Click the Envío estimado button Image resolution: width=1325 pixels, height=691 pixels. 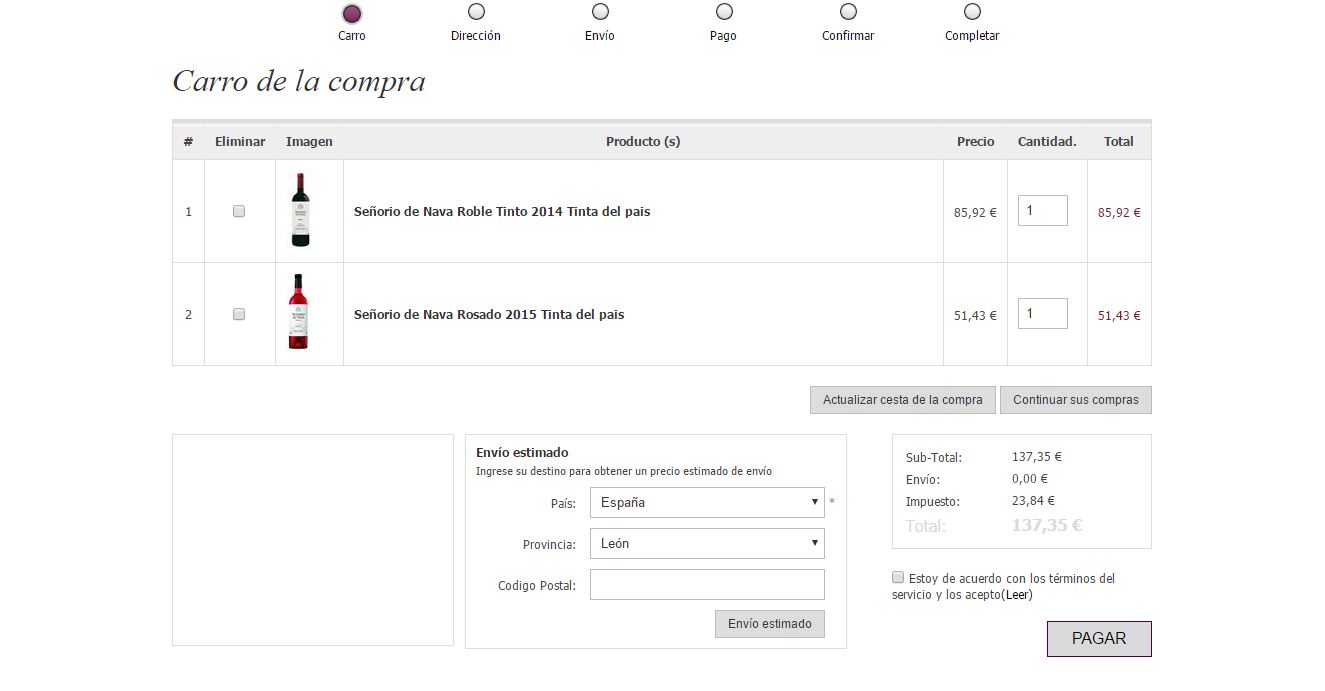[770, 624]
